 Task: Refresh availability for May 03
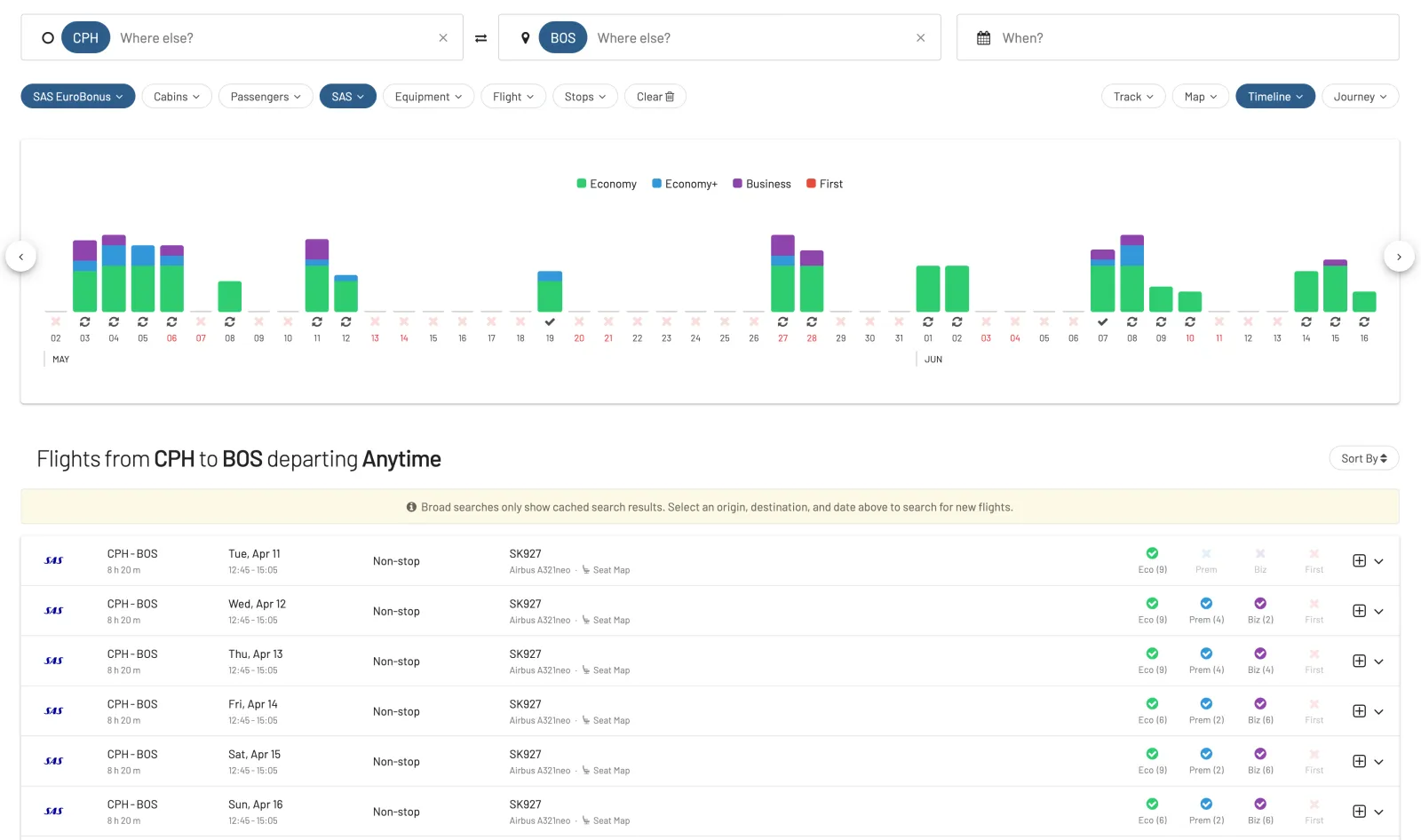tap(84, 321)
